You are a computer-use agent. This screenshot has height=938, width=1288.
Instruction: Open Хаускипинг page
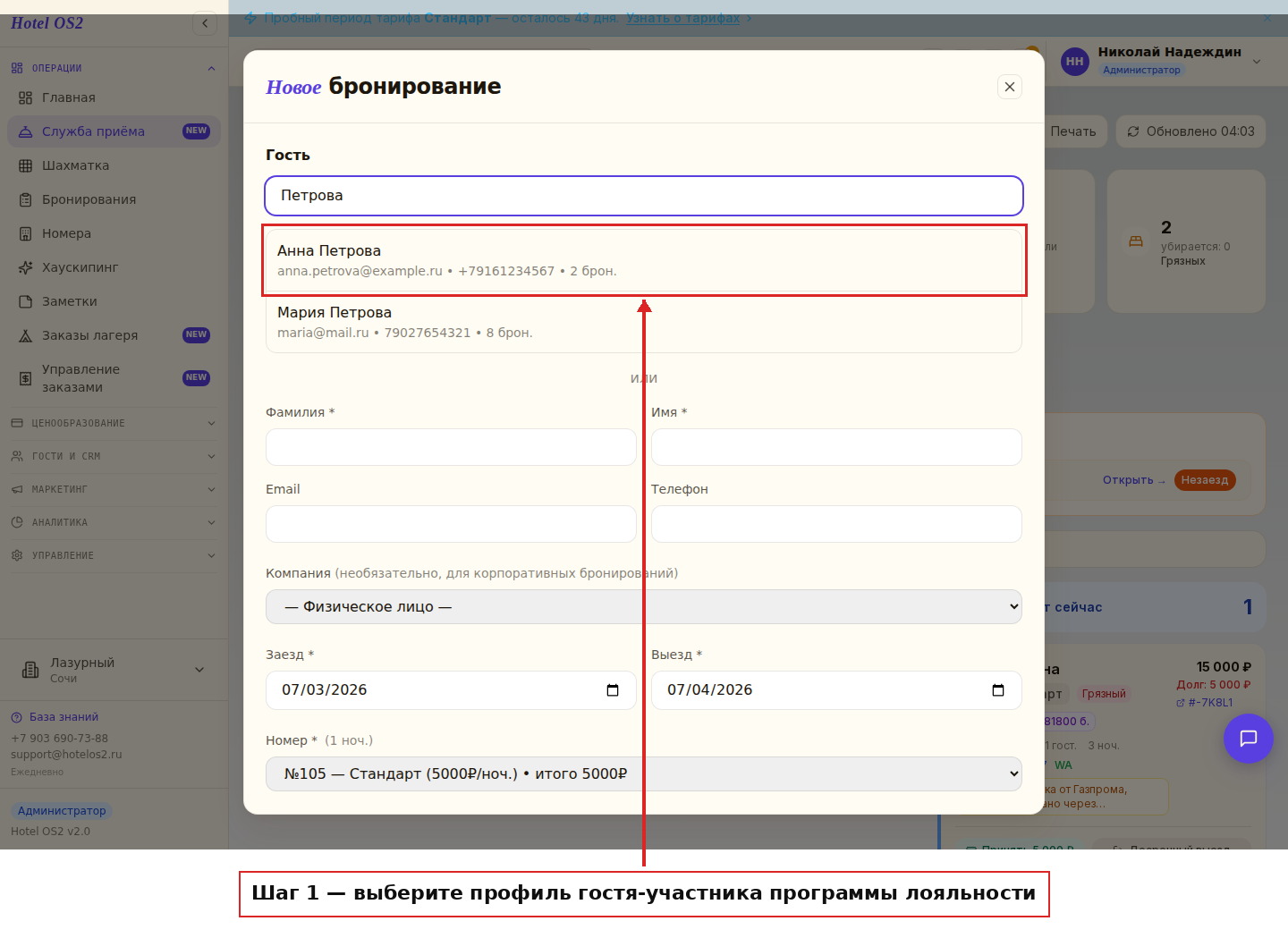click(x=114, y=267)
